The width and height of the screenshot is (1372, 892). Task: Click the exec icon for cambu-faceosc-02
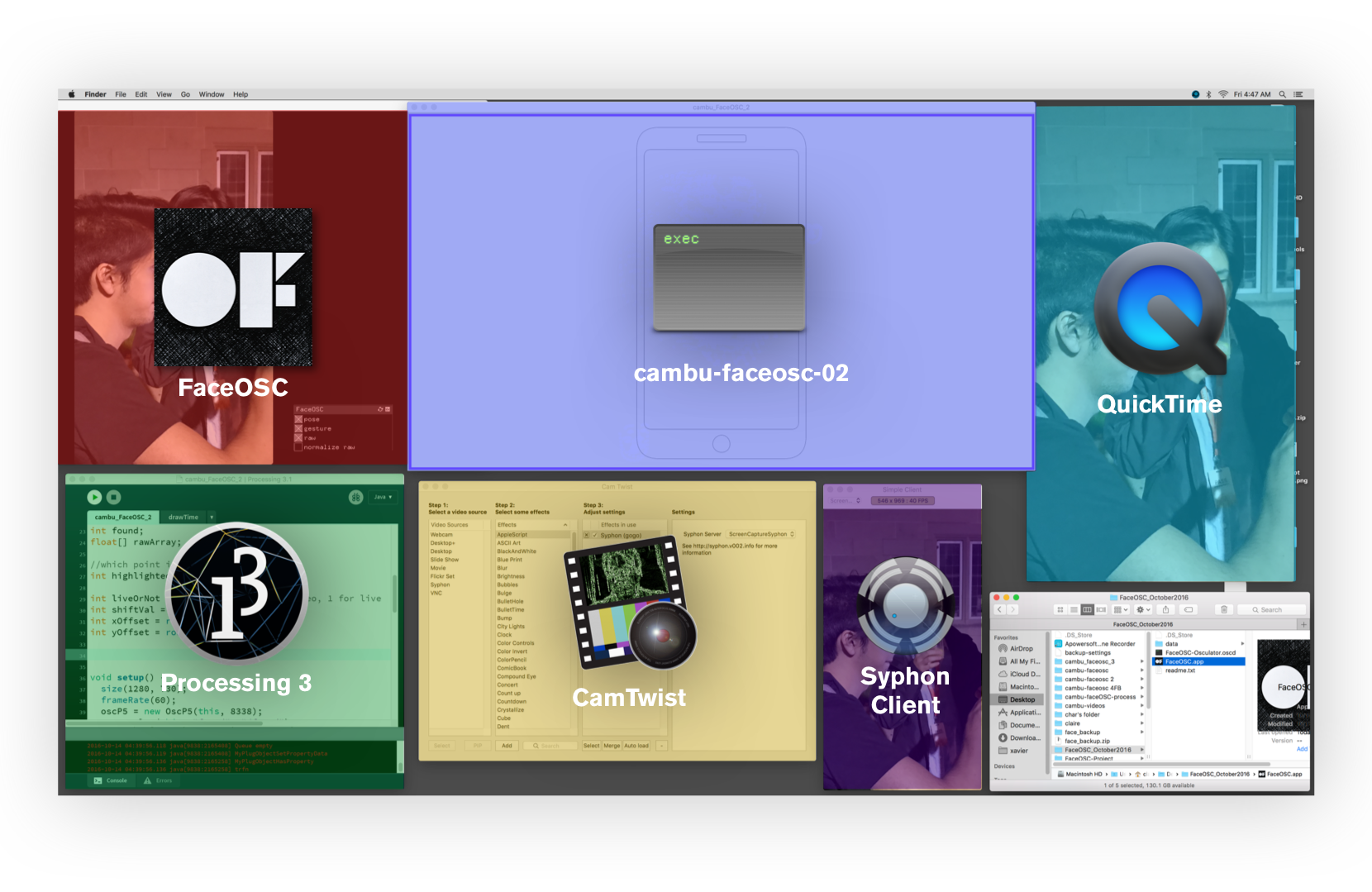click(729, 278)
